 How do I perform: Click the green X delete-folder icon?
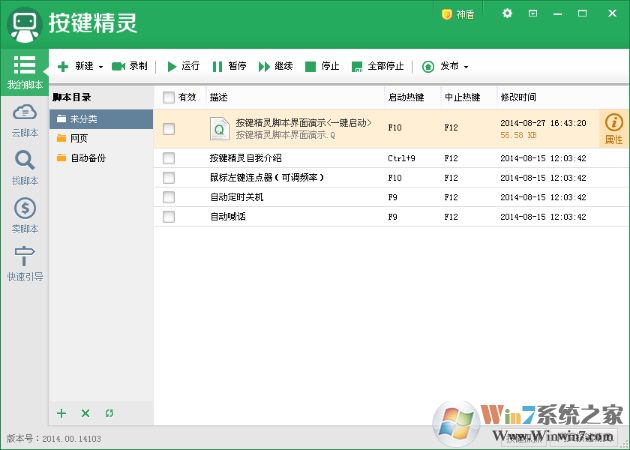tap(85, 413)
